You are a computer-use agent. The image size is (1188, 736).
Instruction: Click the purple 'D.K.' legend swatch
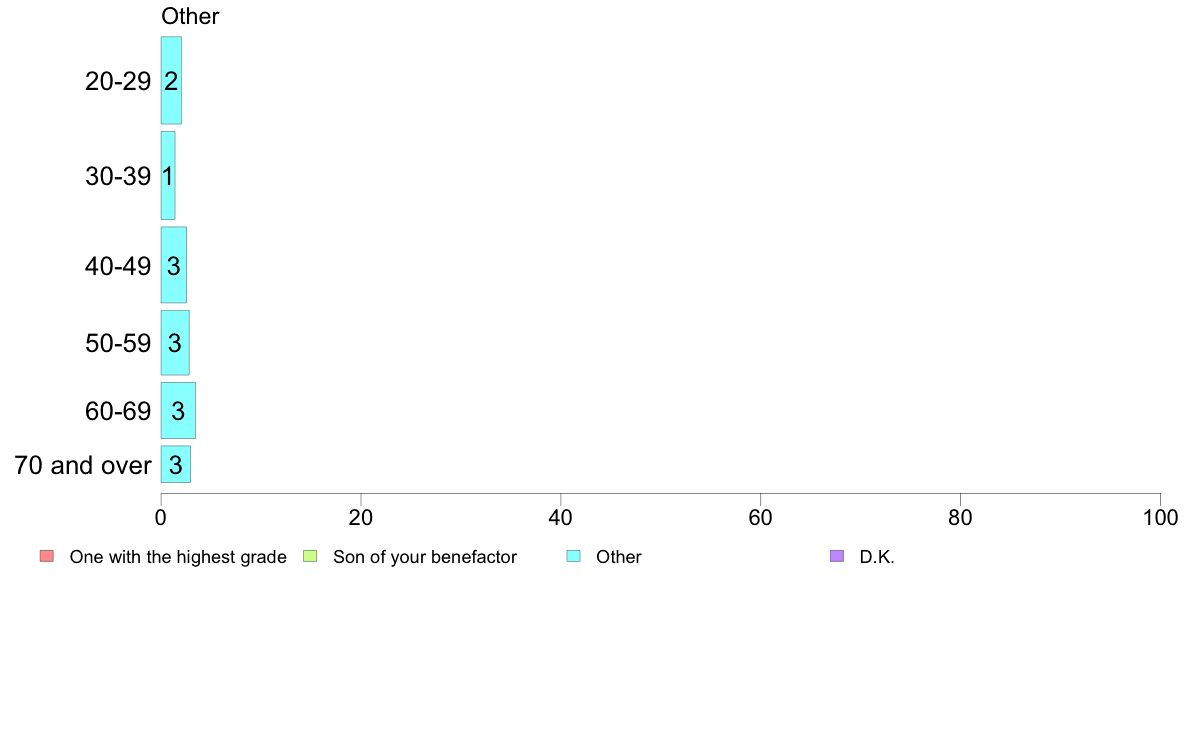836,556
